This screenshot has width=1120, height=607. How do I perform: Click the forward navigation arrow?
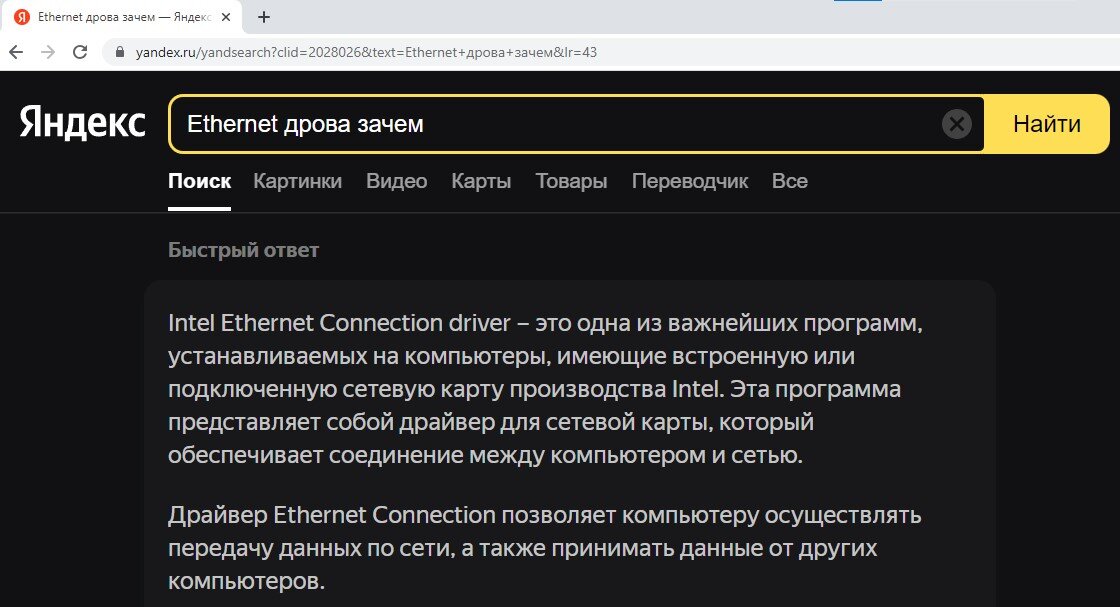point(49,51)
